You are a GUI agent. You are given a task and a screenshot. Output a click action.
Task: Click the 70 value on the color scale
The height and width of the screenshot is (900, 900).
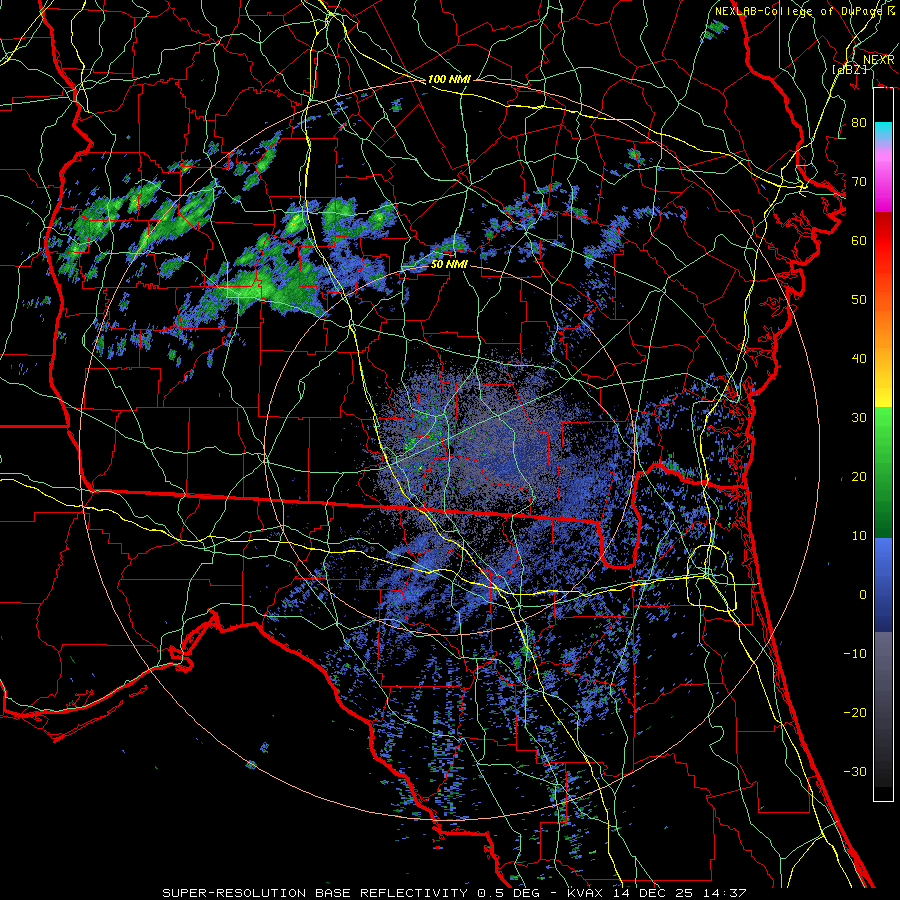(x=859, y=182)
